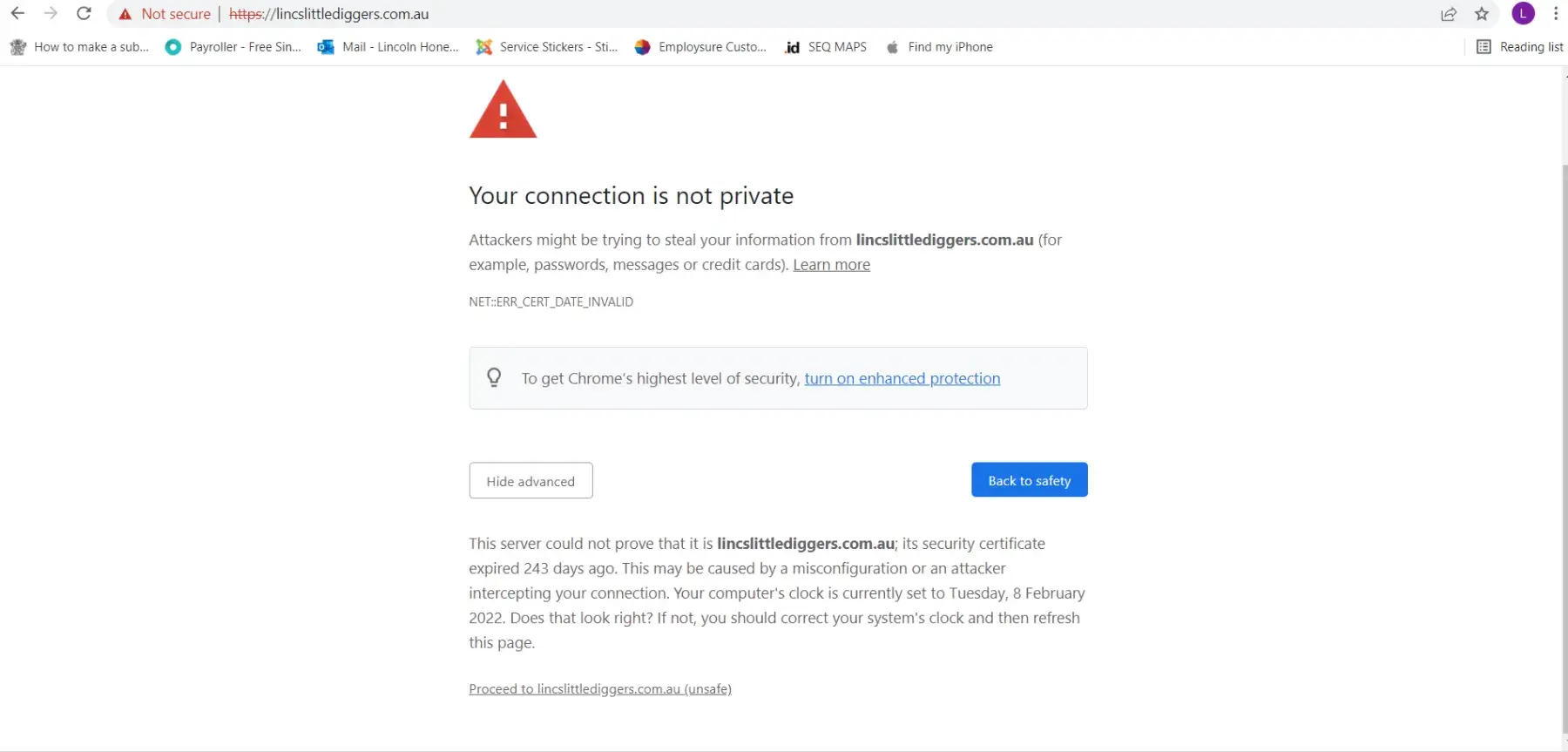Click the share page icon
The image size is (1568, 752).
point(1449,14)
